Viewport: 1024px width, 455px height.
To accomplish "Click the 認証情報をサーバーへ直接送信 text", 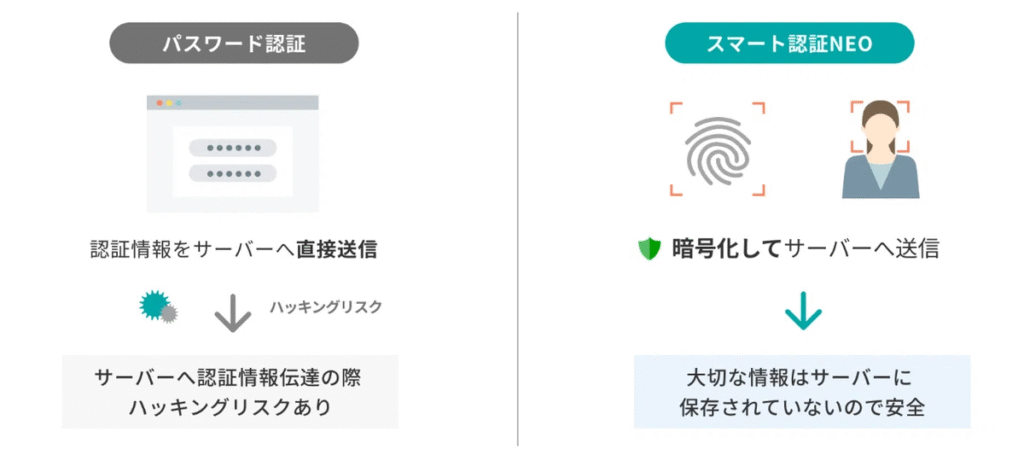I will 232,249.
